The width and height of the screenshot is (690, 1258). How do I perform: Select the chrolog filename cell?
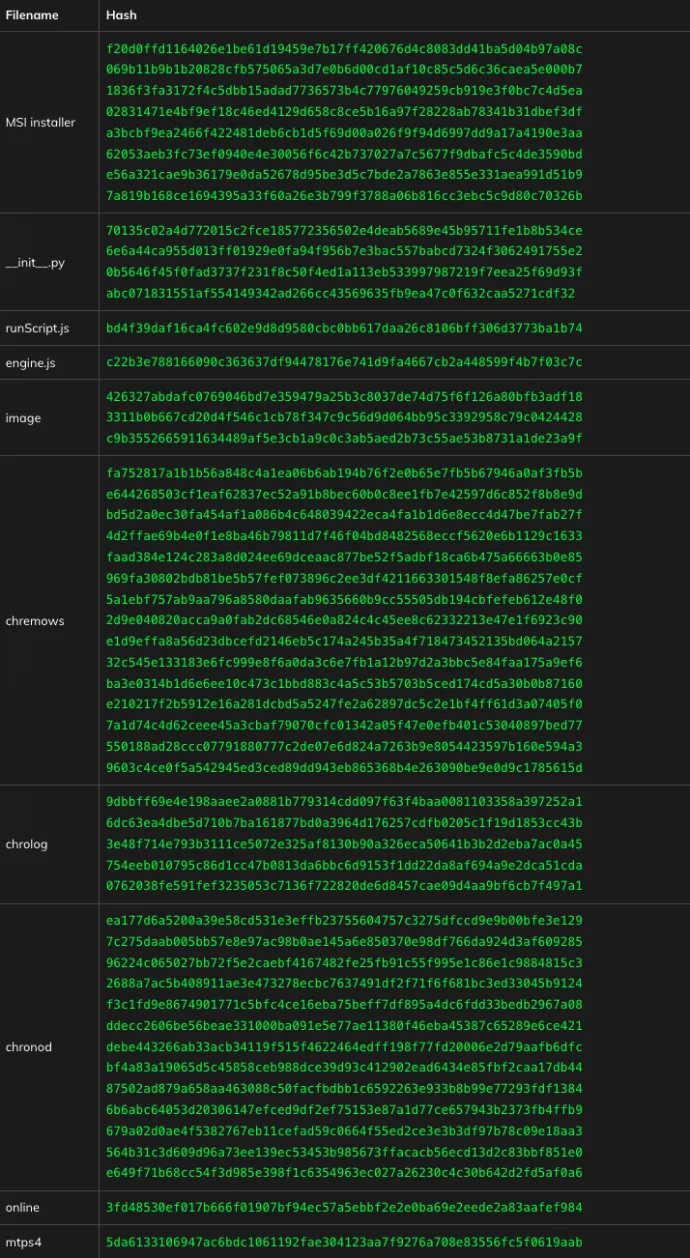pyautogui.click(x=26, y=844)
